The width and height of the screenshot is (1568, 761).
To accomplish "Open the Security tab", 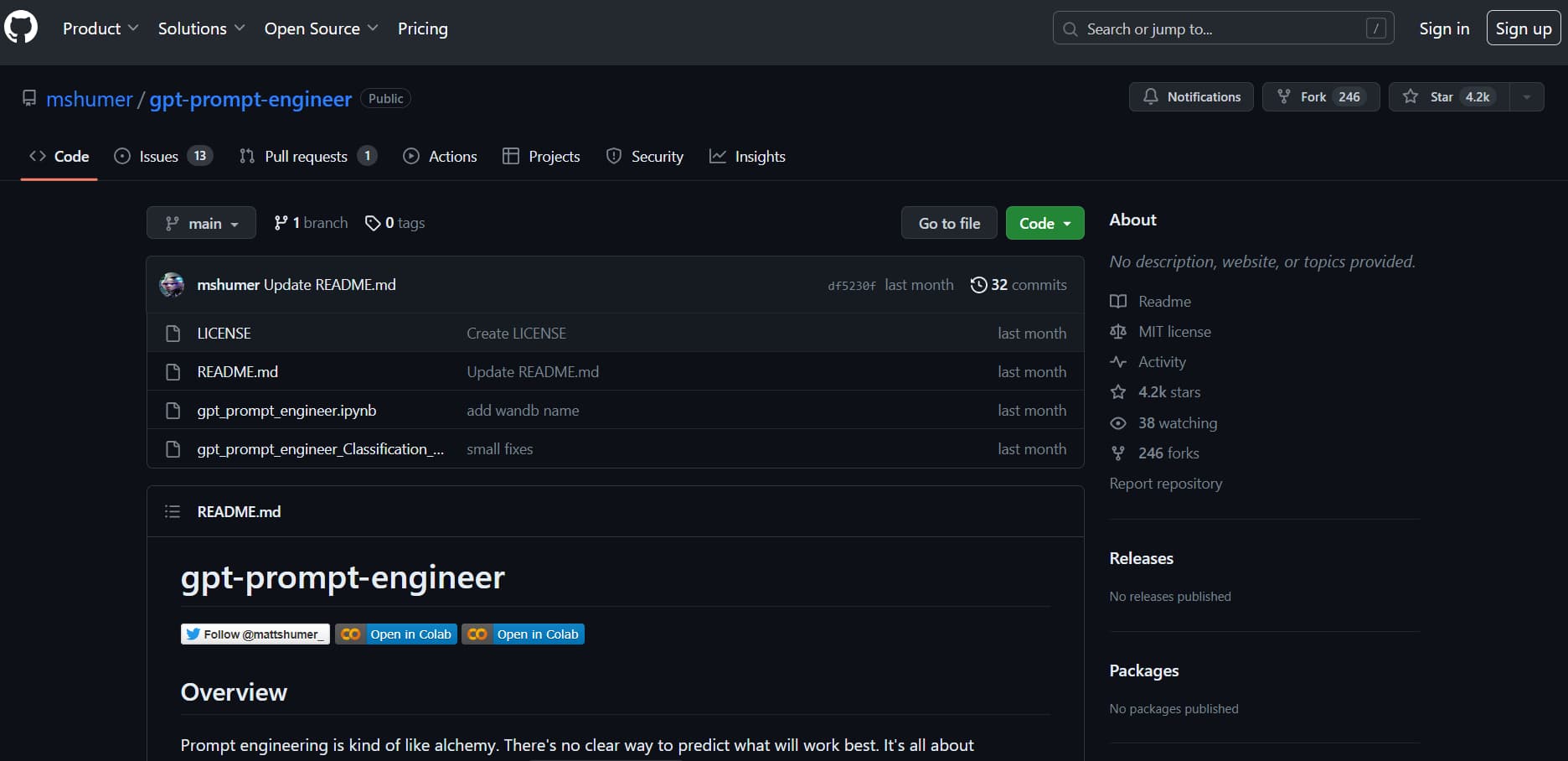I will click(x=645, y=156).
